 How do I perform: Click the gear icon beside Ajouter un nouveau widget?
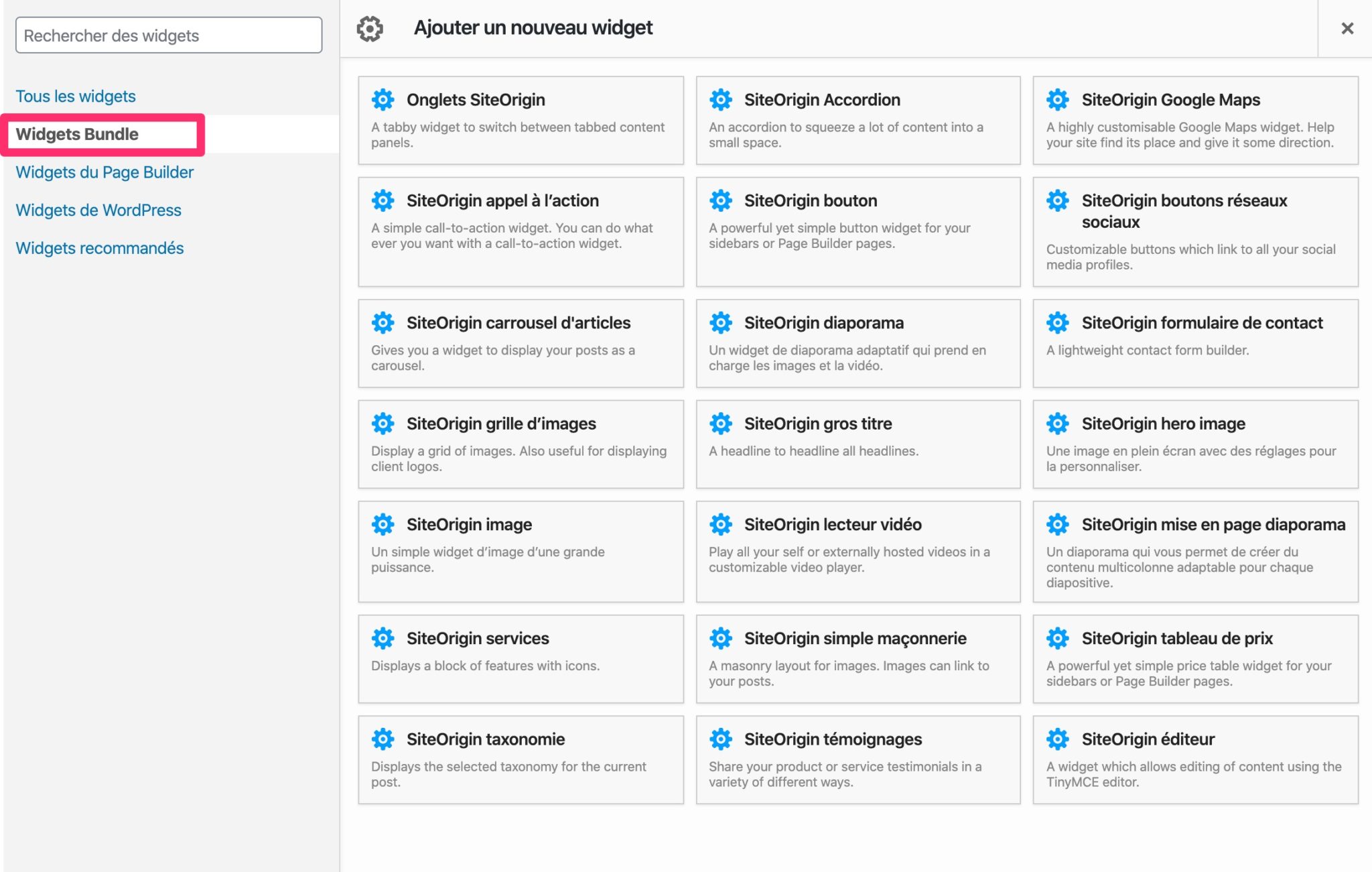point(369,28)
